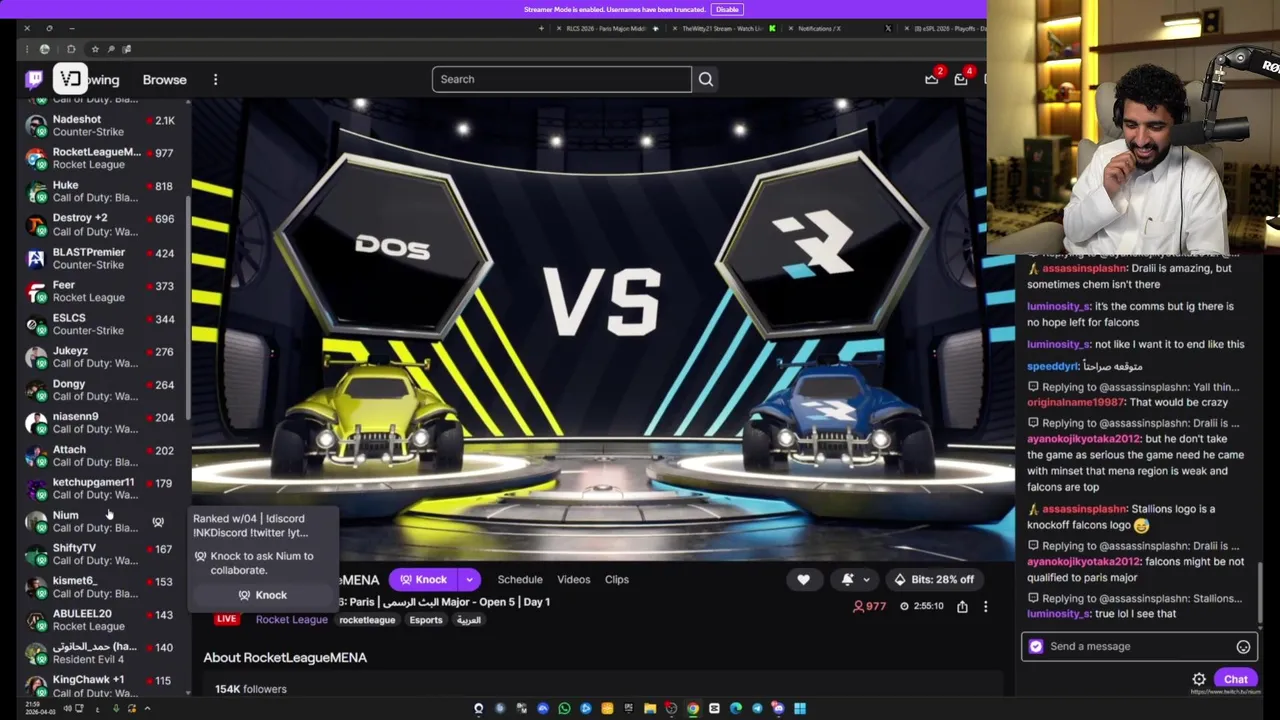This screenshot has height=720, width=1280.
Task: Open ABULEEL20 channel in sidebar
Action: [100, 620]
